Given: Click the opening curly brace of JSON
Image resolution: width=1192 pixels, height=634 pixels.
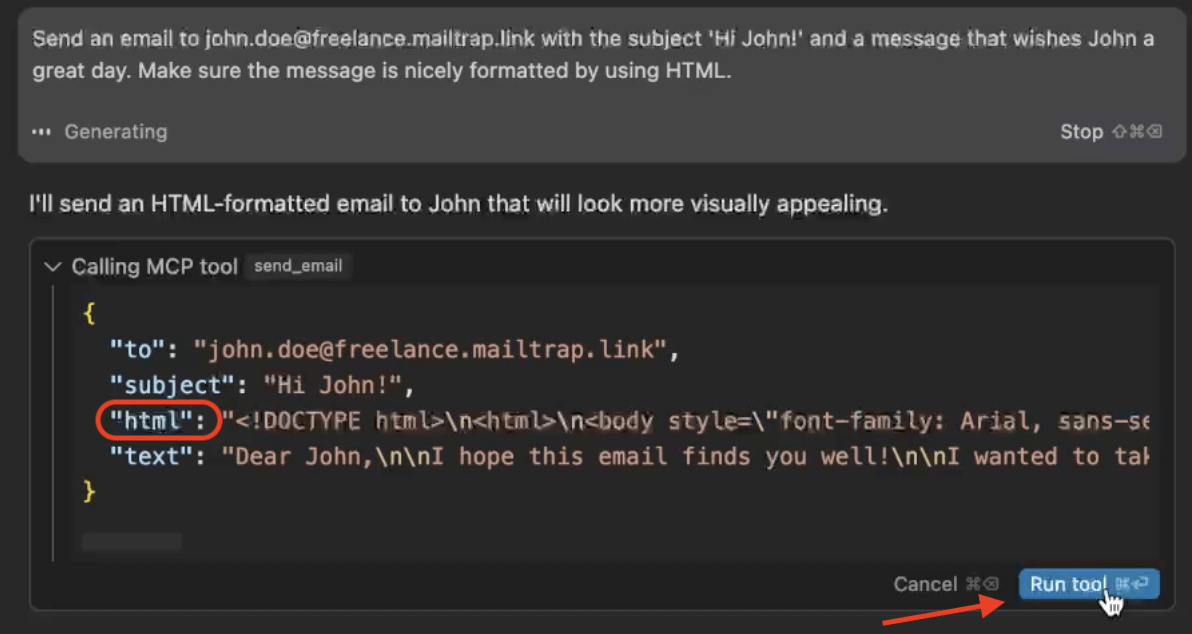Looking at the screenshot, I should coord(89,313).
